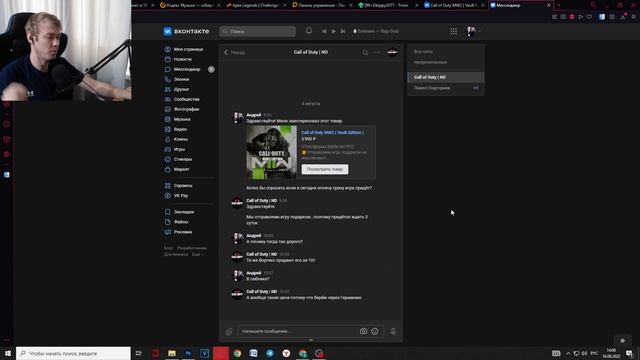
Task: Attach a file with the paperclip icon
Action: [x=229, y=331]
